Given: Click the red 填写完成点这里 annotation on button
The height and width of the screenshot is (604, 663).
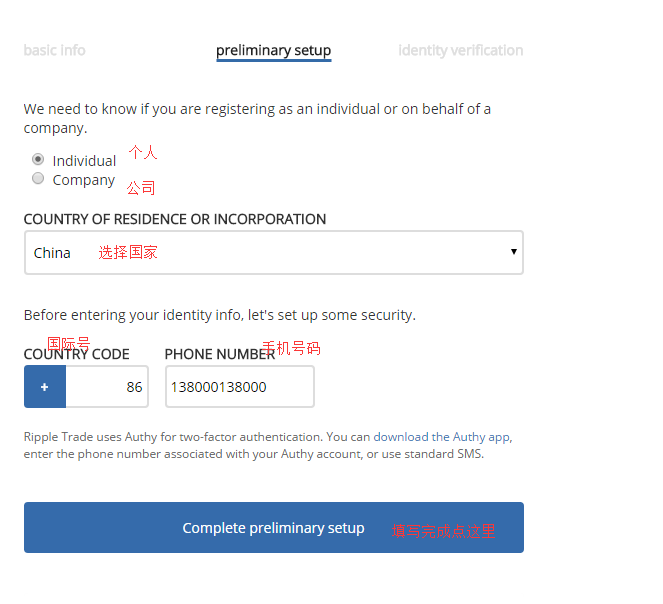Looking at the screenshot, I should [x=444, y=531].
